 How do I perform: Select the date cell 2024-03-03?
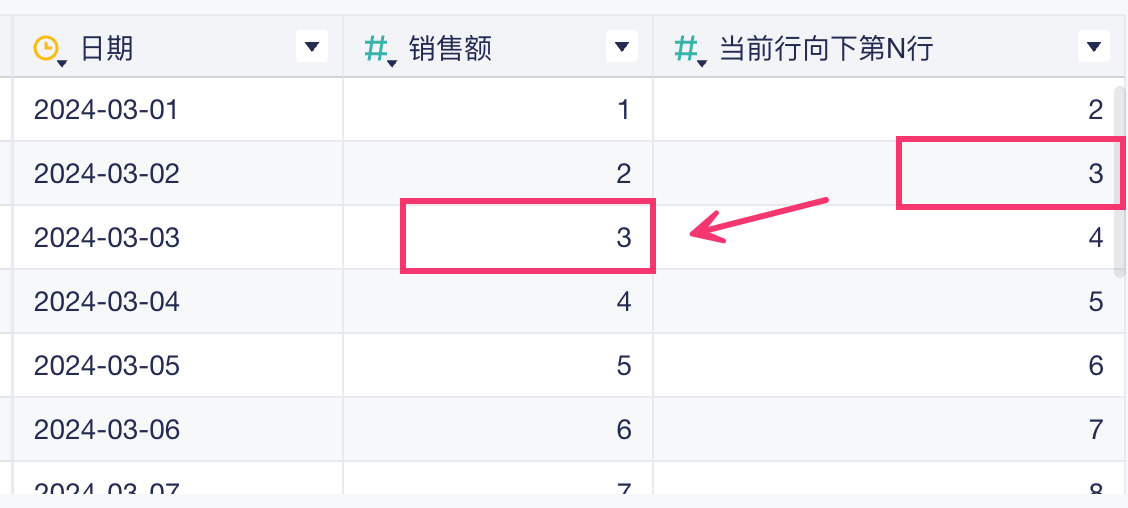(x=106, y=237)
